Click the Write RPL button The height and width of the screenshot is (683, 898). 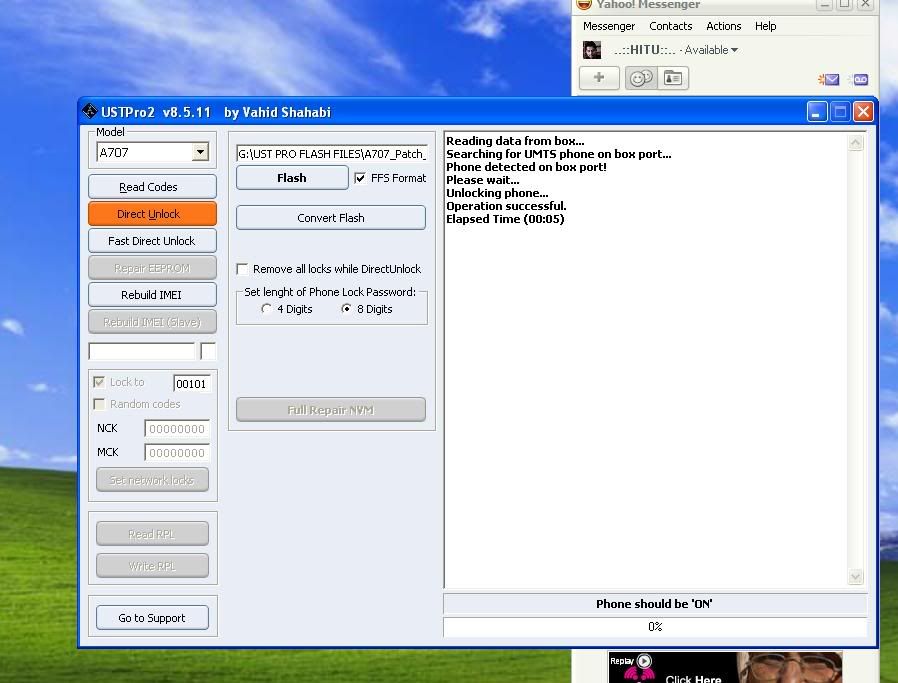pos(152,566)
